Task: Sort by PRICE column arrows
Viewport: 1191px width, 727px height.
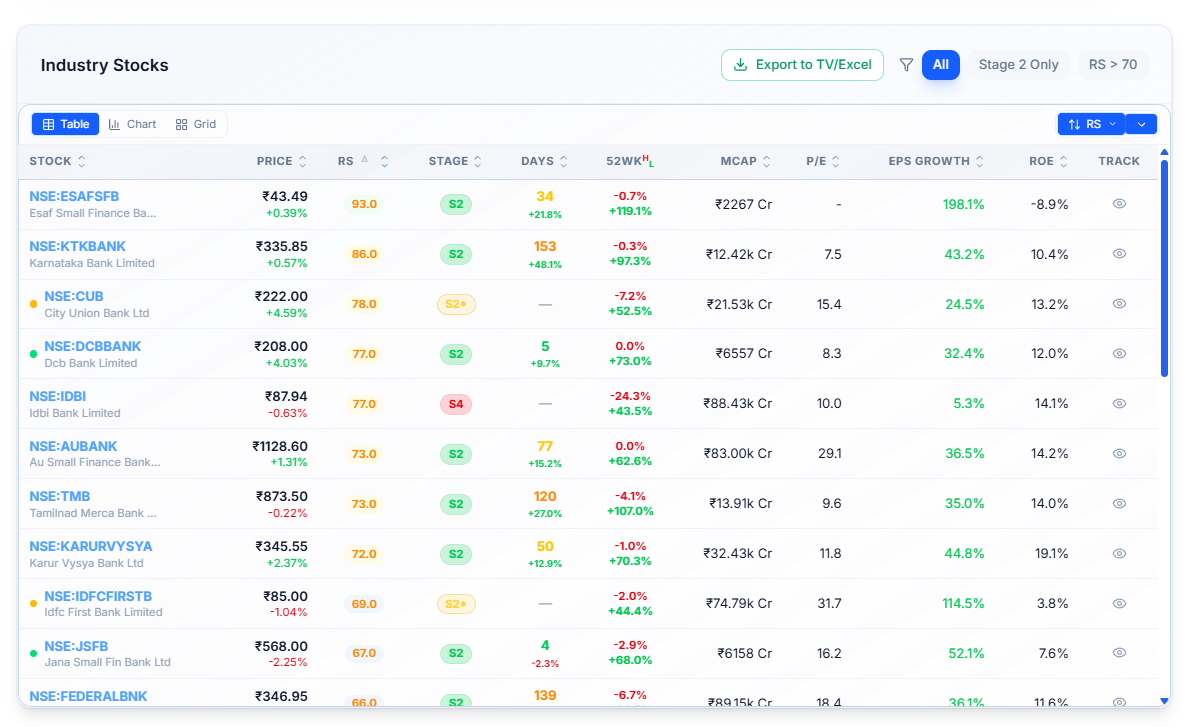Action: tap(302, 161)
